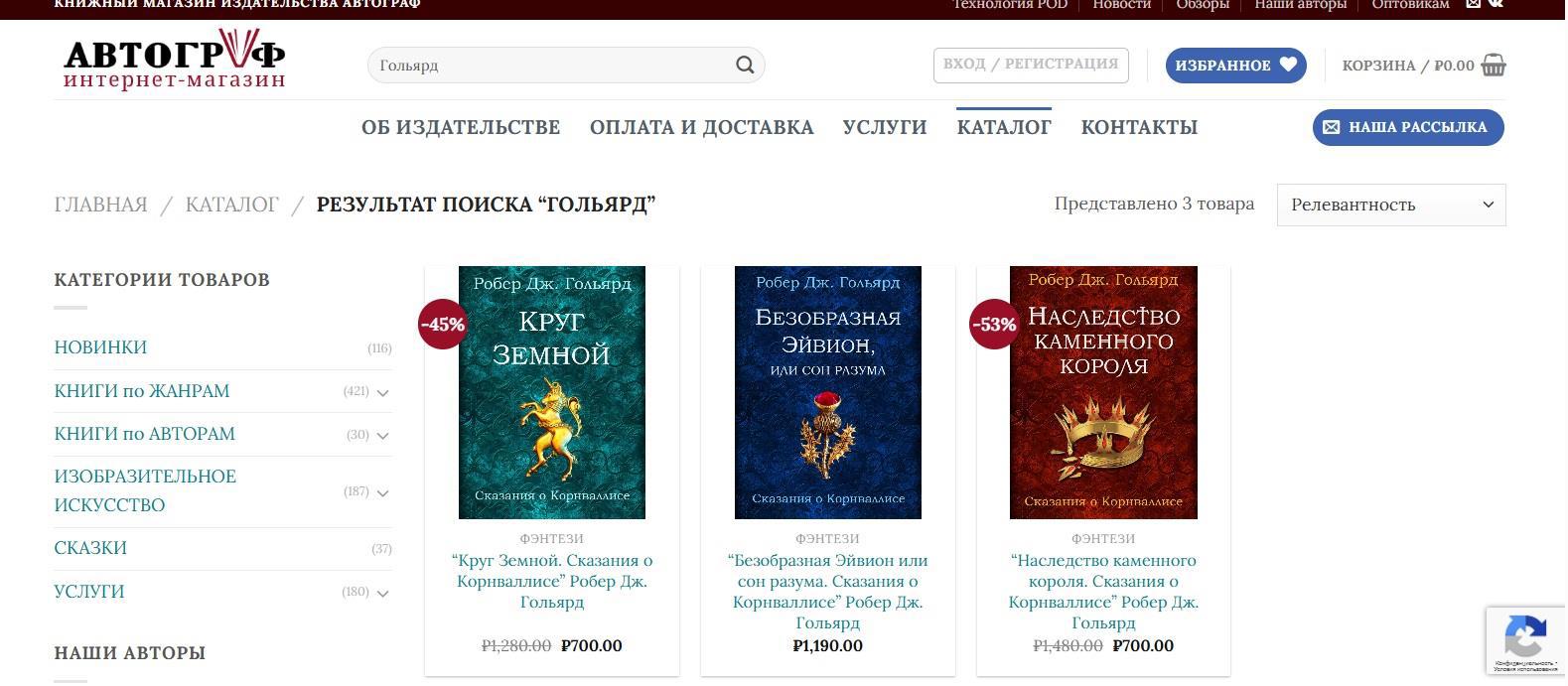Go to the КОНТАКТЫ page
This screenshot has height=686, width=1568.
point(1139,127)
